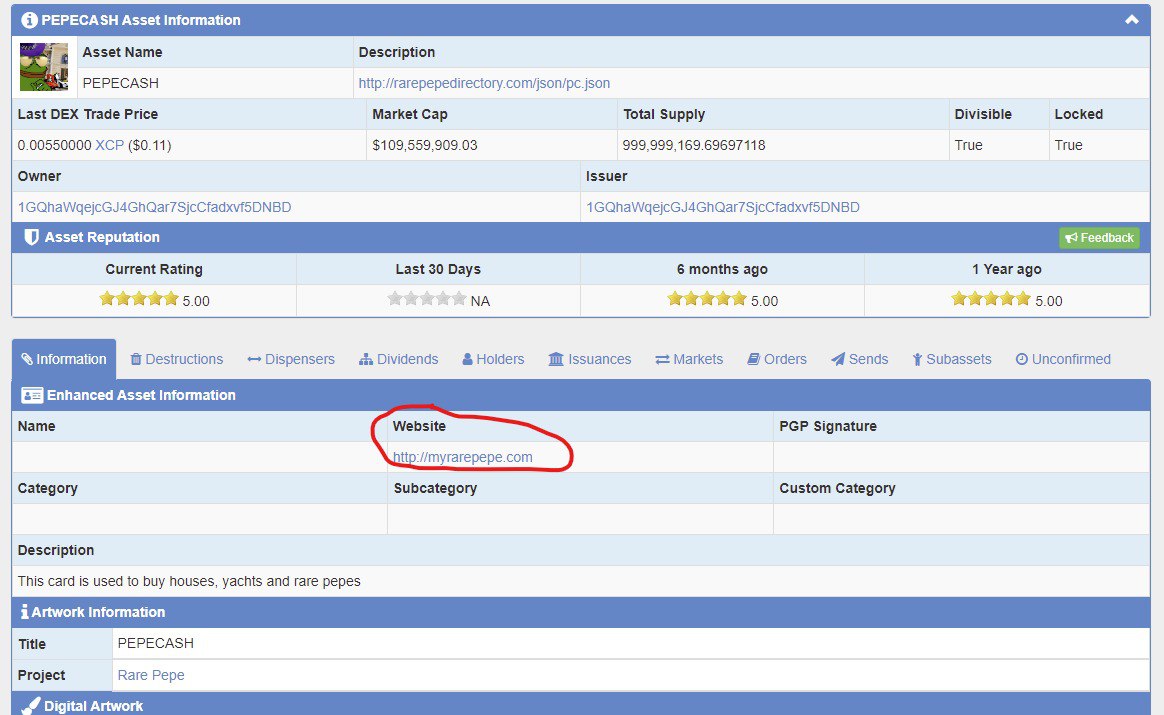Open the rarepepedirectory.com pc.json link
1164x715 pixels.
pos(484,83)
